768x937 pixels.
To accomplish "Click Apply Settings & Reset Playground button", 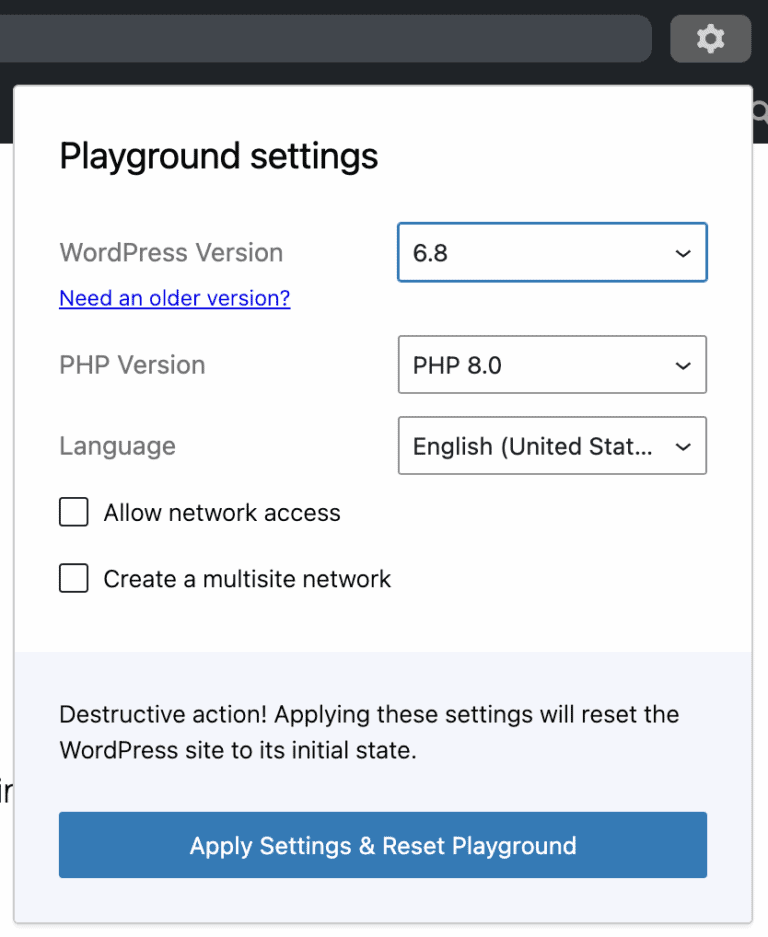I will click(x=383, y=845).
